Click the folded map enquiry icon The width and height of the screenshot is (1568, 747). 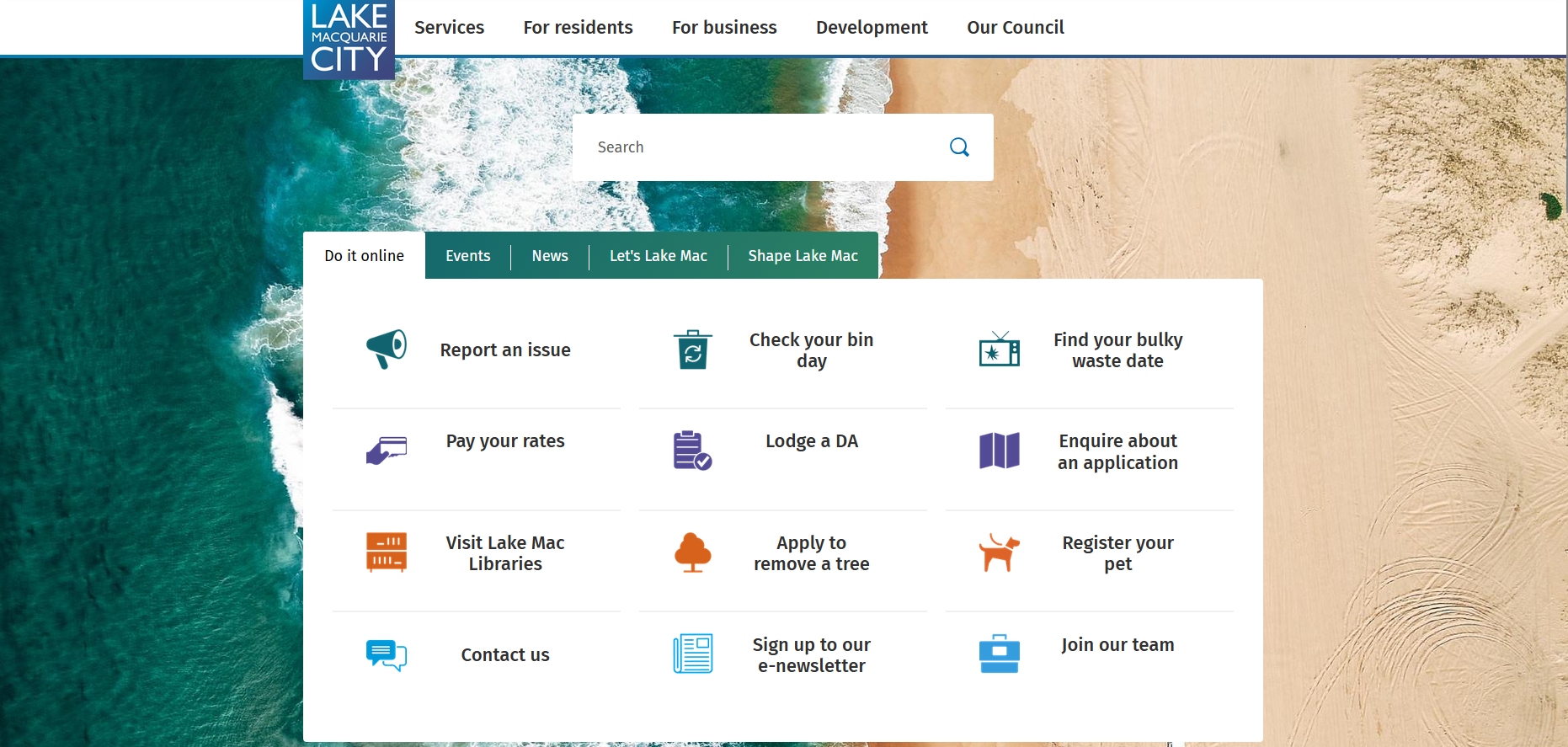pyautogui.click(x=1000, y=451)
